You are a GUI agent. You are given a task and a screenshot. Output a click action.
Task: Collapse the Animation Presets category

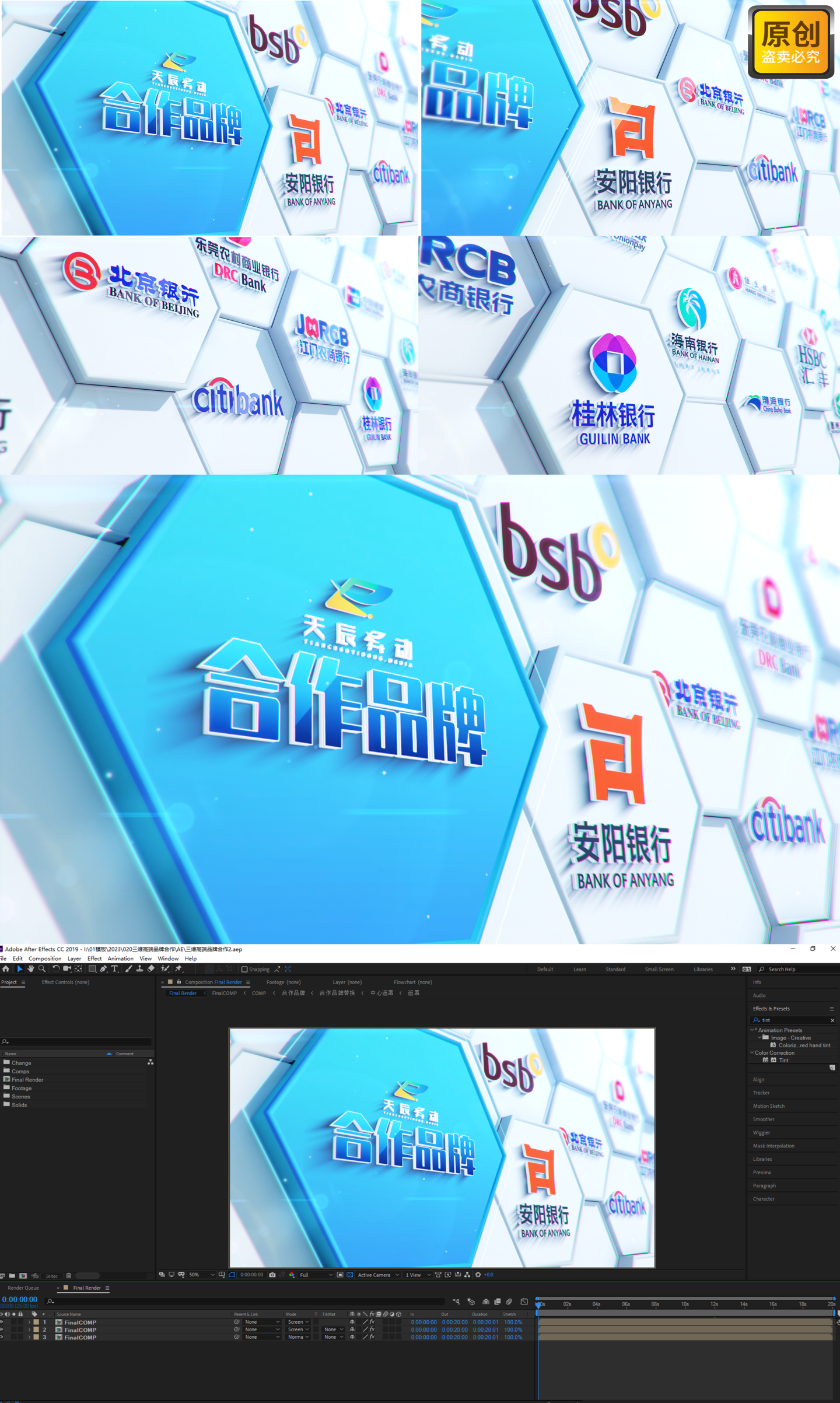point(752,1030)
